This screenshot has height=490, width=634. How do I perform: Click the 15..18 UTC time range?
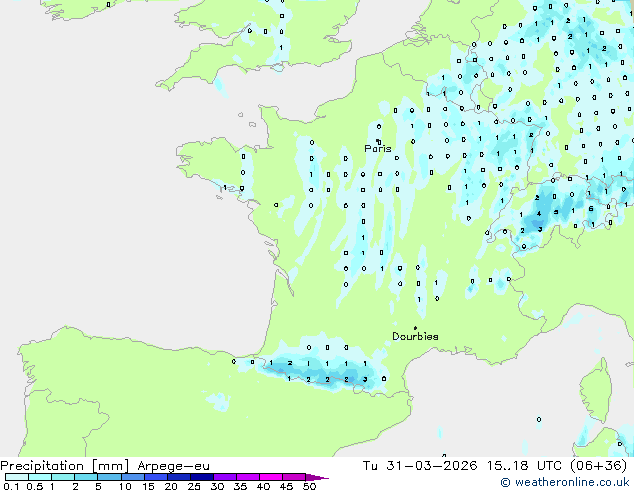tap(524, 466)
